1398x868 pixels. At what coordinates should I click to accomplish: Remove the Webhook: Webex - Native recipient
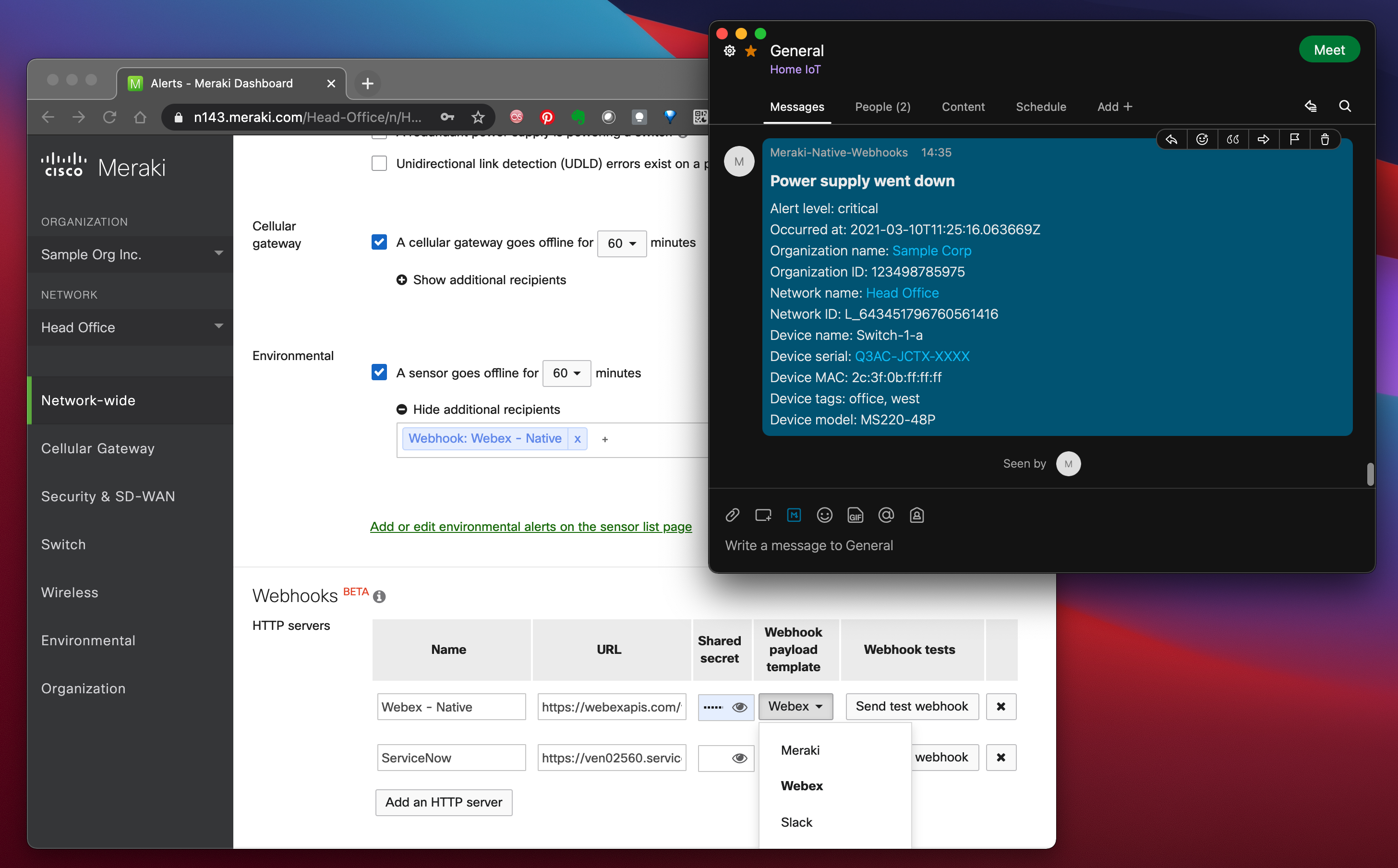click(x=578, y=439)
